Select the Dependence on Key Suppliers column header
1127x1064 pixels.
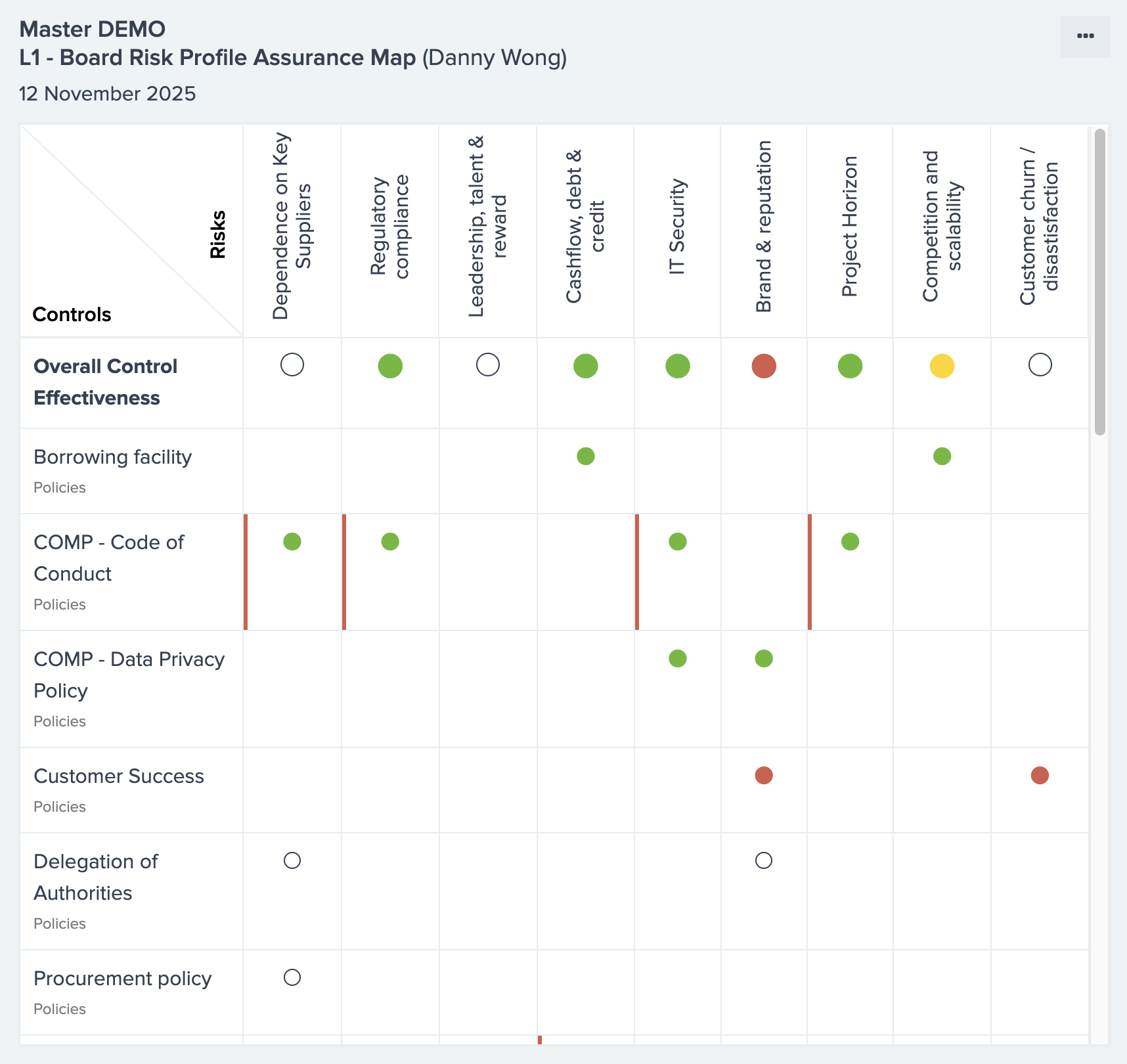tap(292, 227)
